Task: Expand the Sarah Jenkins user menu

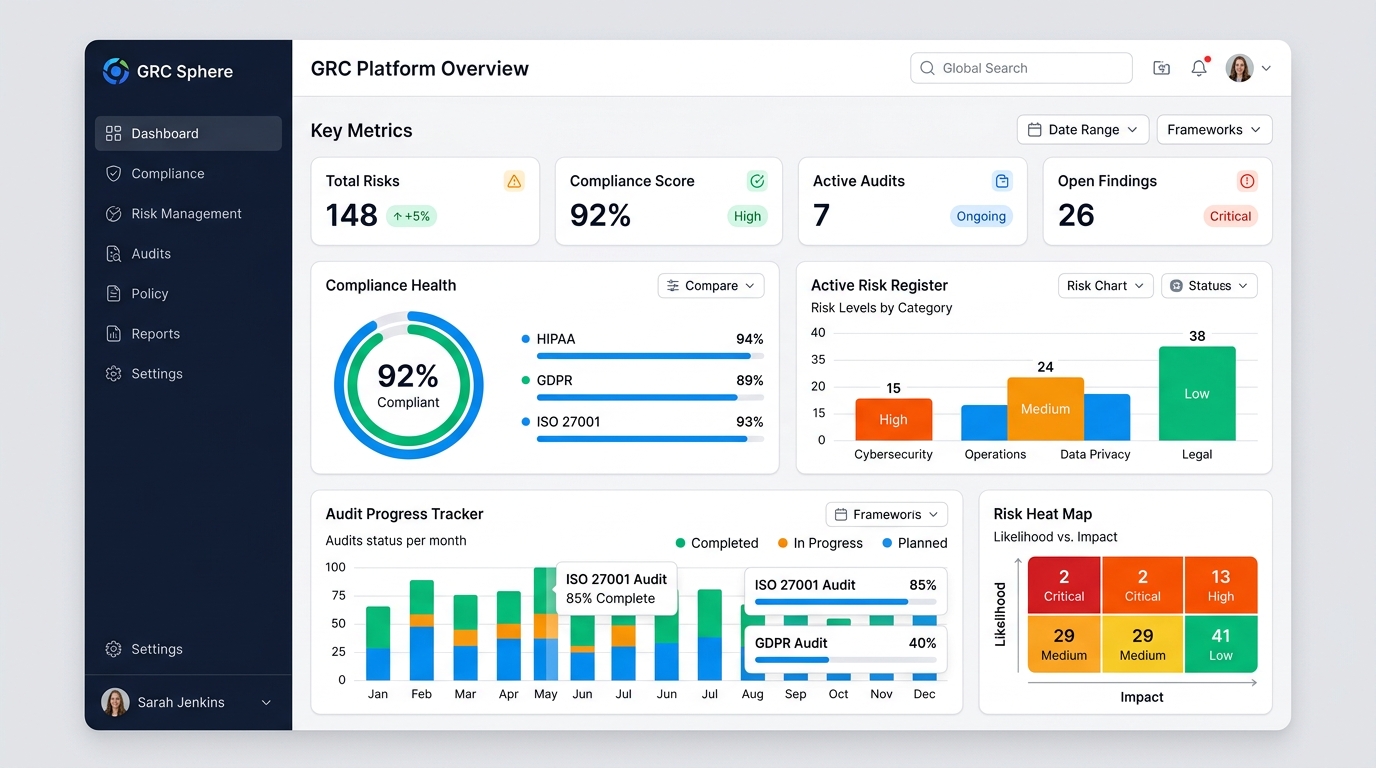Action: tap(266, 702)
